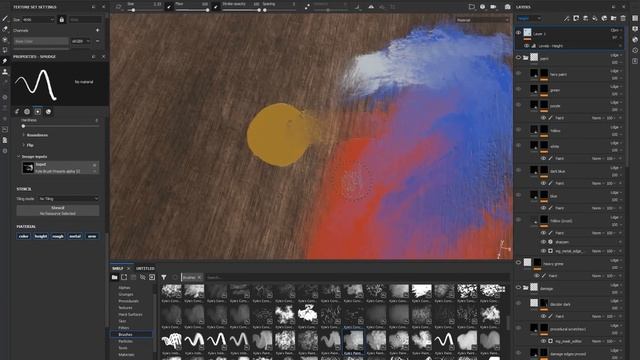
Task: Switch to the Untitled shelf tab
Action: point(145,269)
